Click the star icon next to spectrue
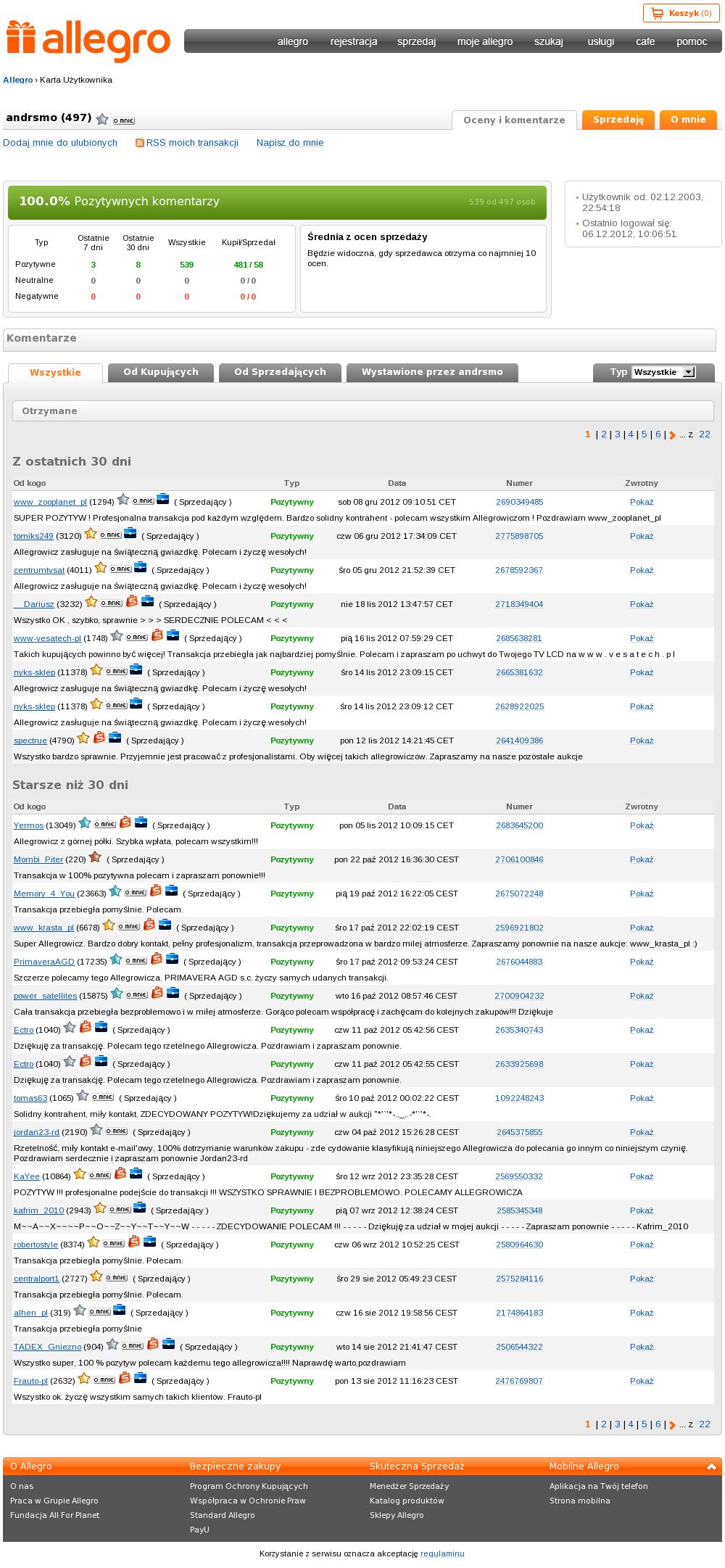This screenshot has width=725, height=1568. point(83,738)
